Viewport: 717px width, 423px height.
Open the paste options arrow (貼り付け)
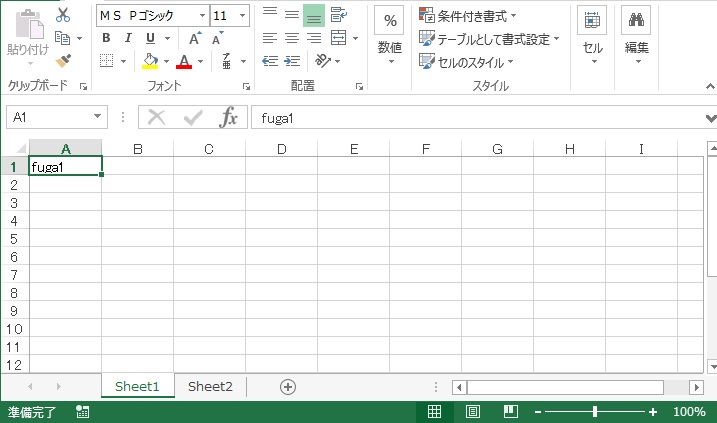point(30,64)
